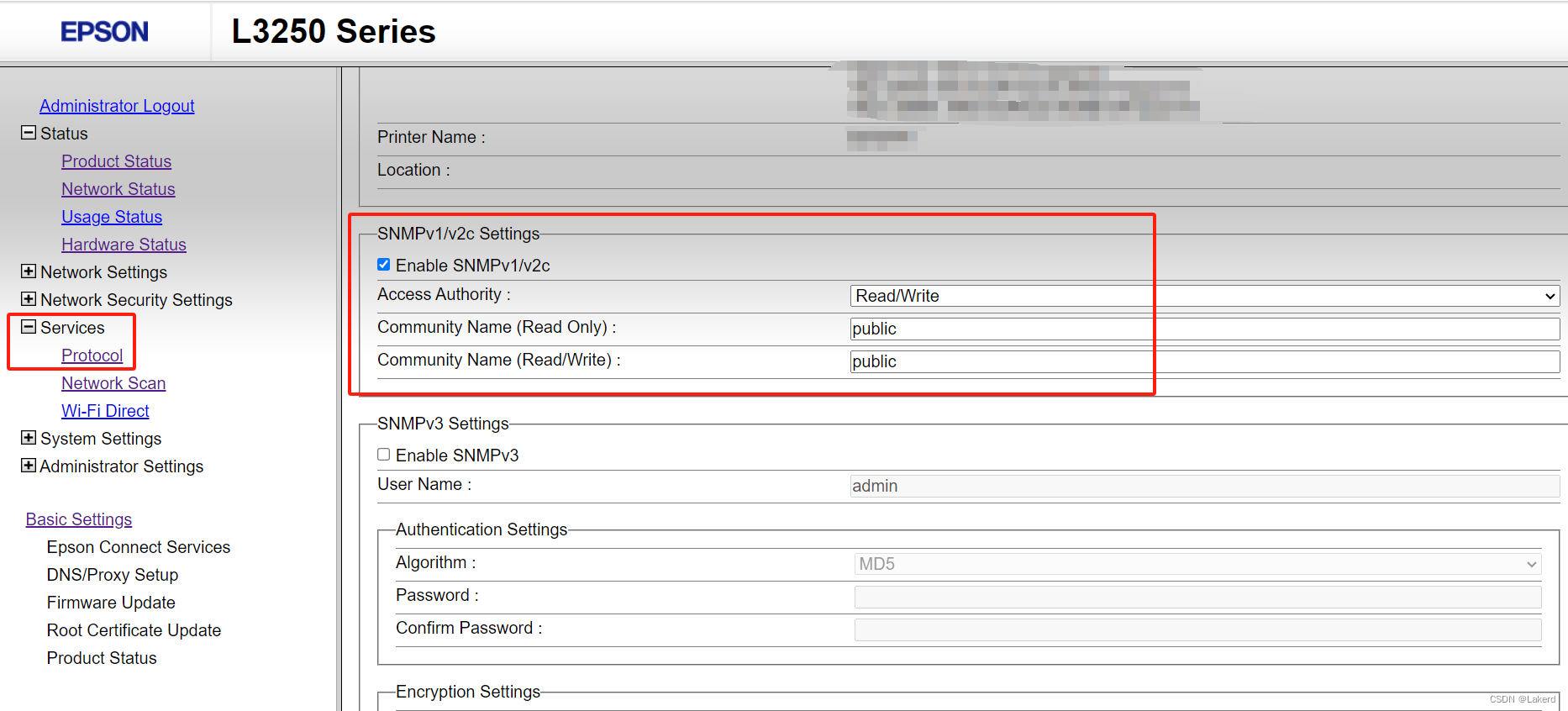Click the SNMPv3 Settings heading
This screenshot has height=711, width=1568.
pos(443,424)
